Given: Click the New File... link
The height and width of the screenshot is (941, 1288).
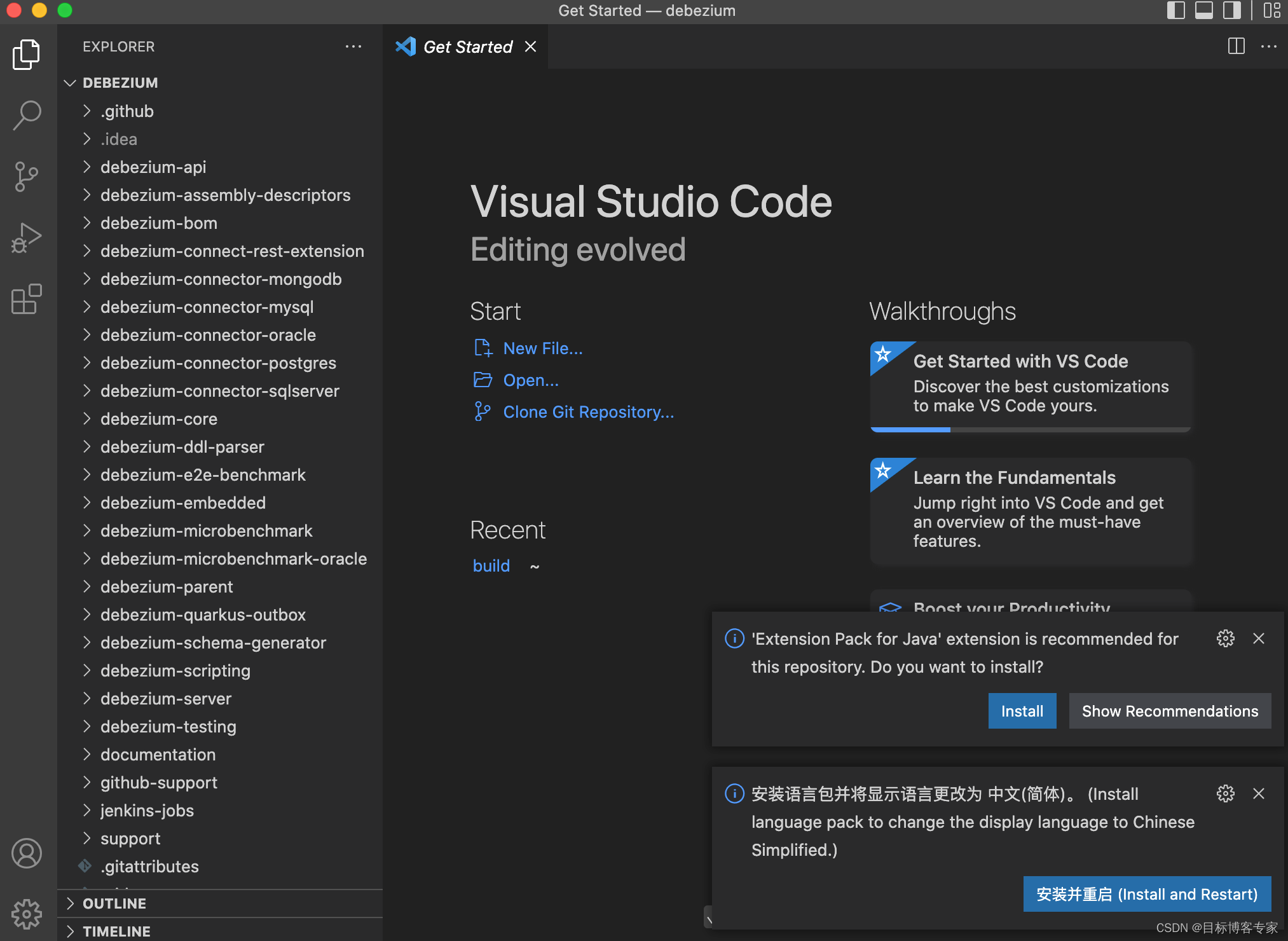Looking at the screenshot, I should [543, 348].
